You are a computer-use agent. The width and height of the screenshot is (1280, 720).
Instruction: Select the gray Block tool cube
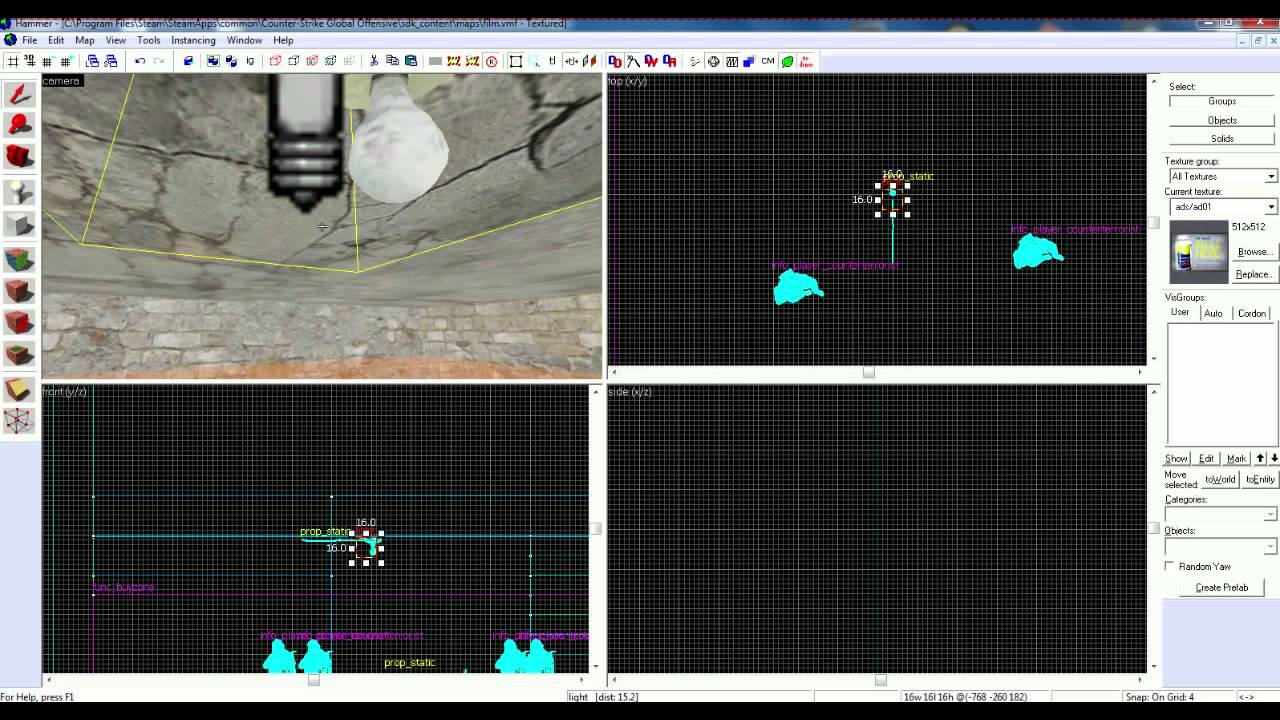[x=18, y=225]
